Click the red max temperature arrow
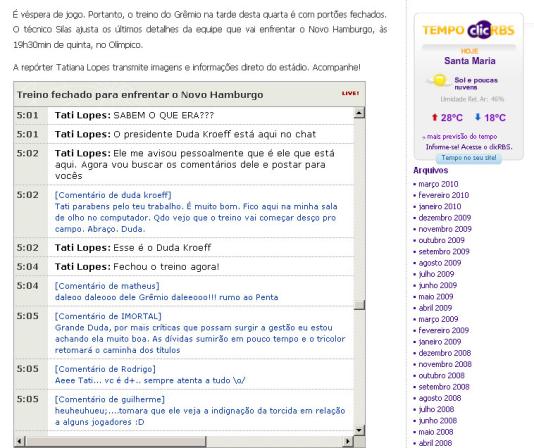The height and width of the screenshot is (448, 534). (434, 117)
